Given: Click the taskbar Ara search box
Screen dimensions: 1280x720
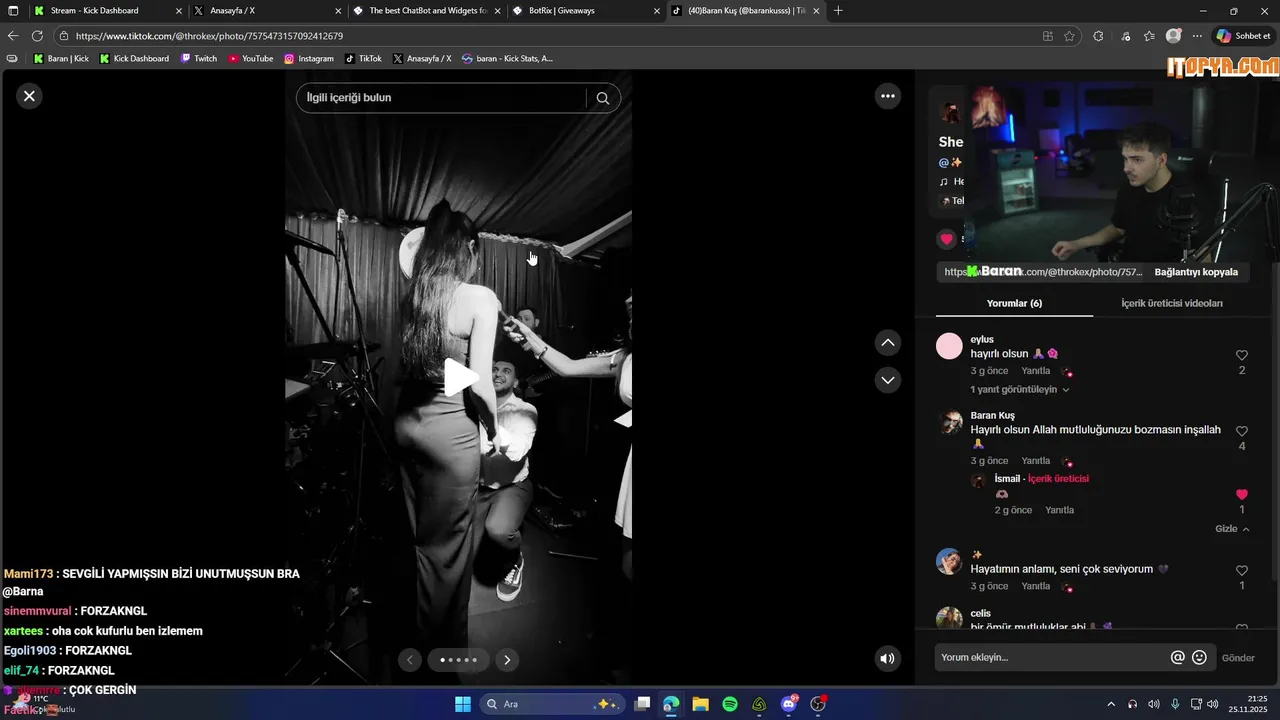Looking at the screenshot, I should point(552,704).
